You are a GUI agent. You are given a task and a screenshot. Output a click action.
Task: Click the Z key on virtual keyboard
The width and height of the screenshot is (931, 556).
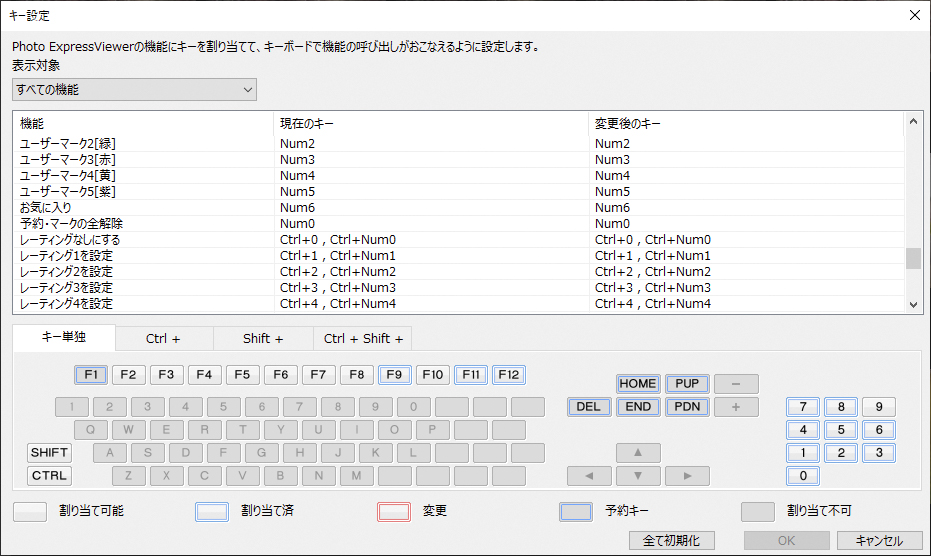[128, 476]
